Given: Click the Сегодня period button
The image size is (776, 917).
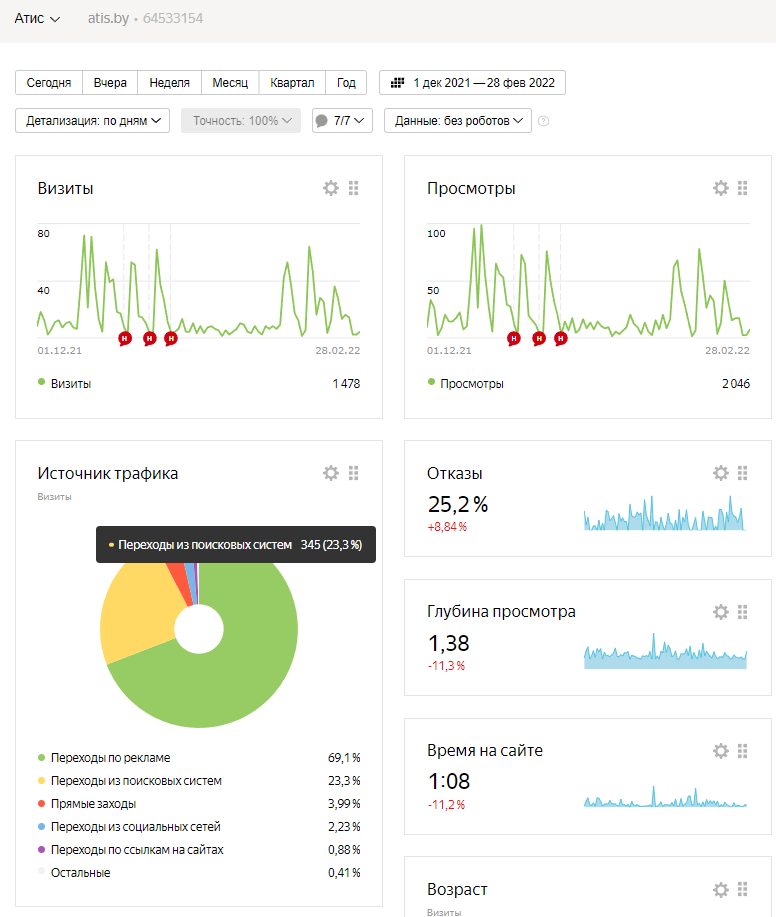Looking at the screenshot, I should click(x=49, y=83).
